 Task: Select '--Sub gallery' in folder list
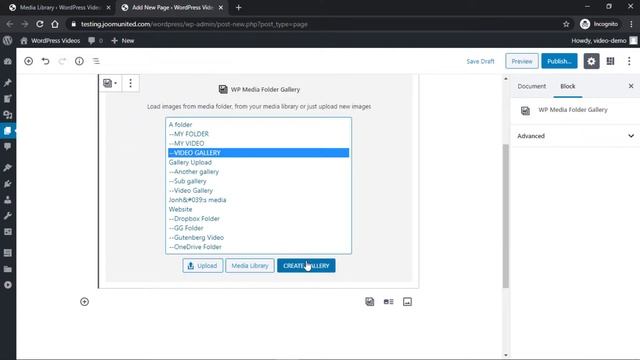[x=258, y=181]
